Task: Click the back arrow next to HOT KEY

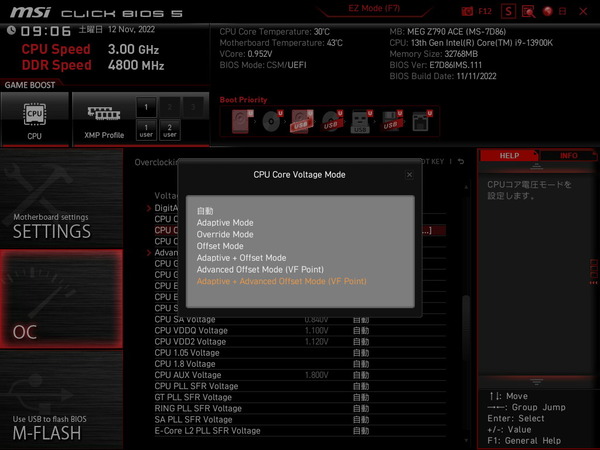Action: click(461, 162)
